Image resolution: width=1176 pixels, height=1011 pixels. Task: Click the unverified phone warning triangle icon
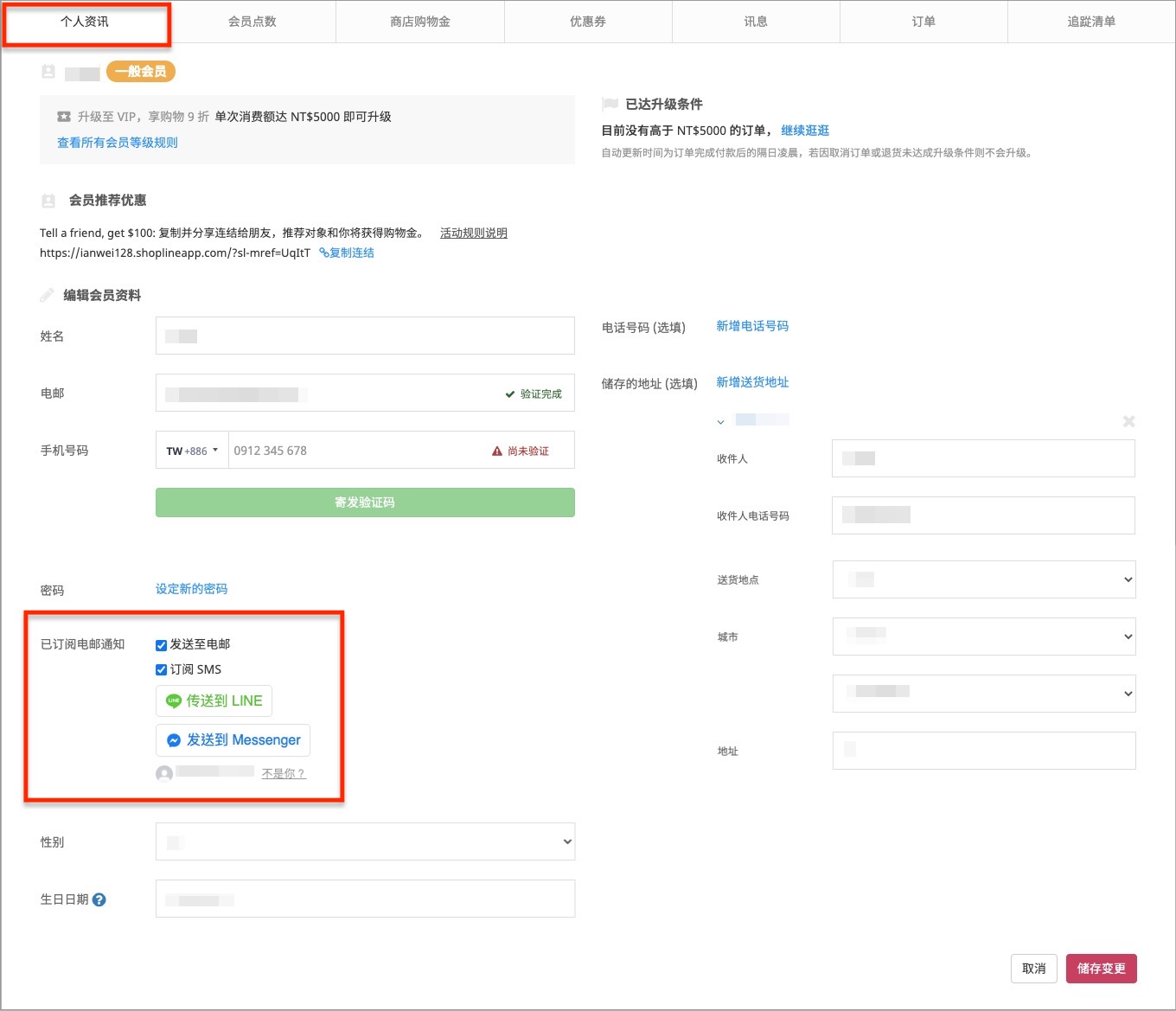point(497,451)
